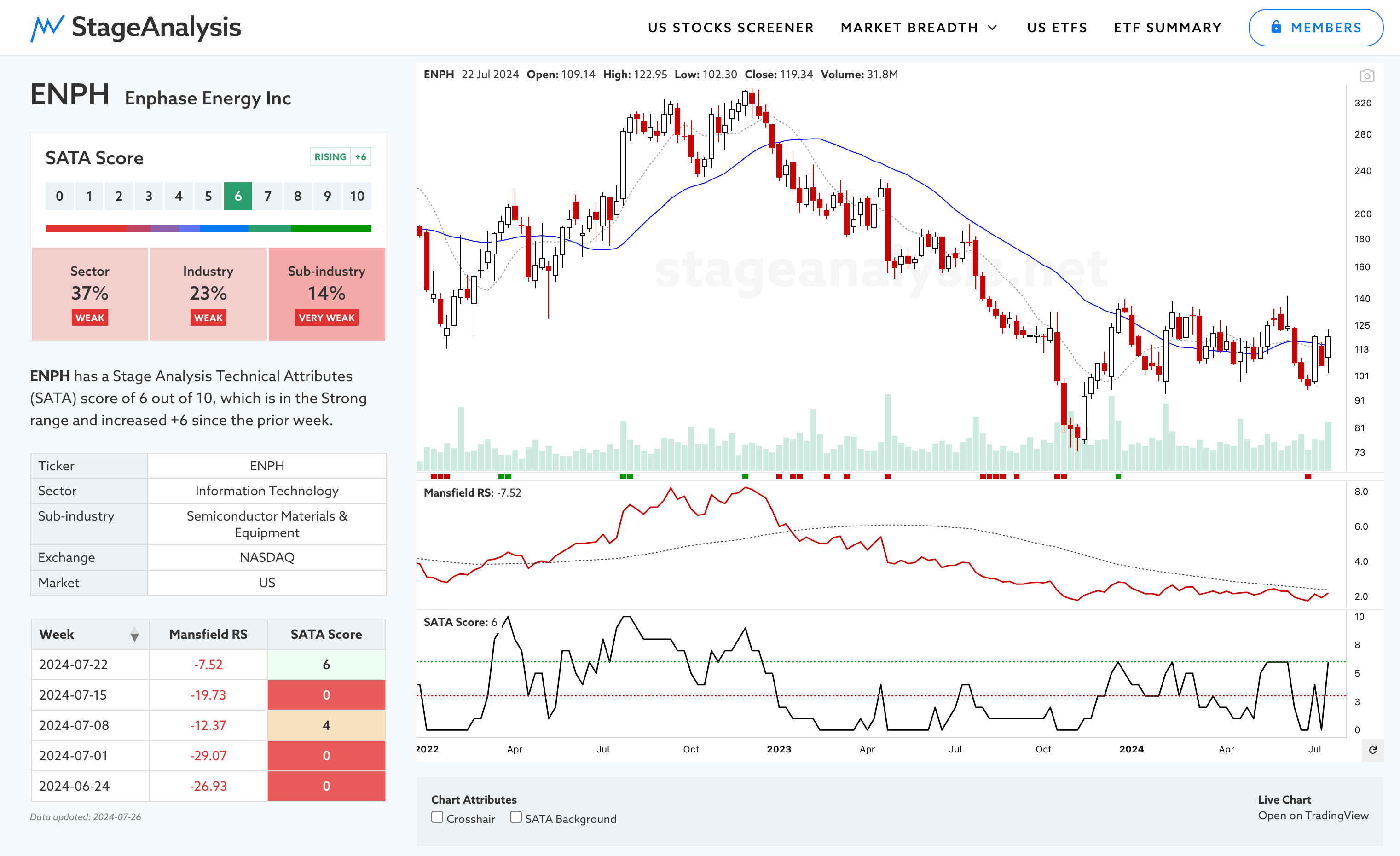
Task: Click Mansfield RS value -26.93
Action: (208, 786)
